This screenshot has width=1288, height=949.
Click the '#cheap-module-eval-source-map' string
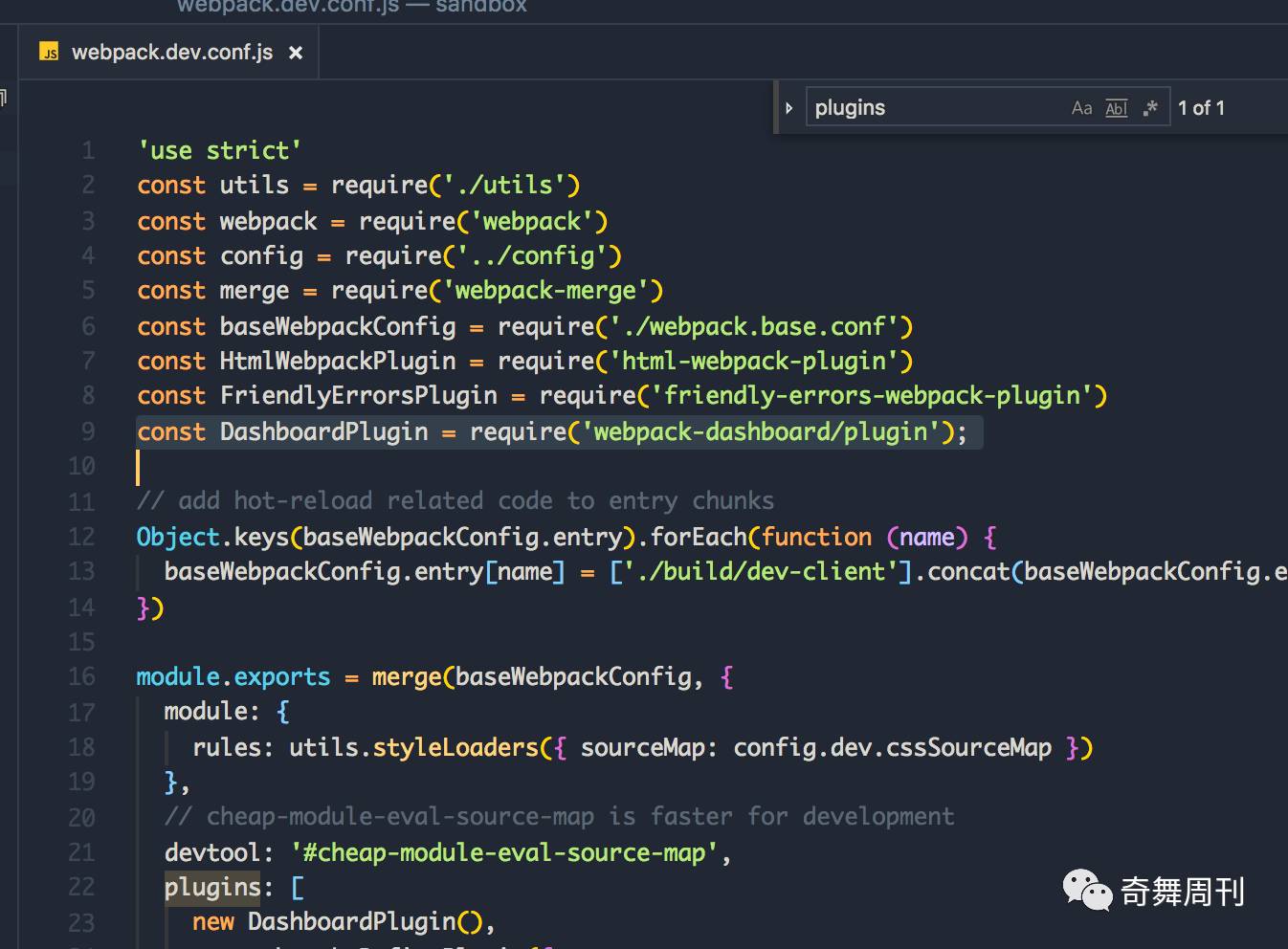[x=504, y=852]
